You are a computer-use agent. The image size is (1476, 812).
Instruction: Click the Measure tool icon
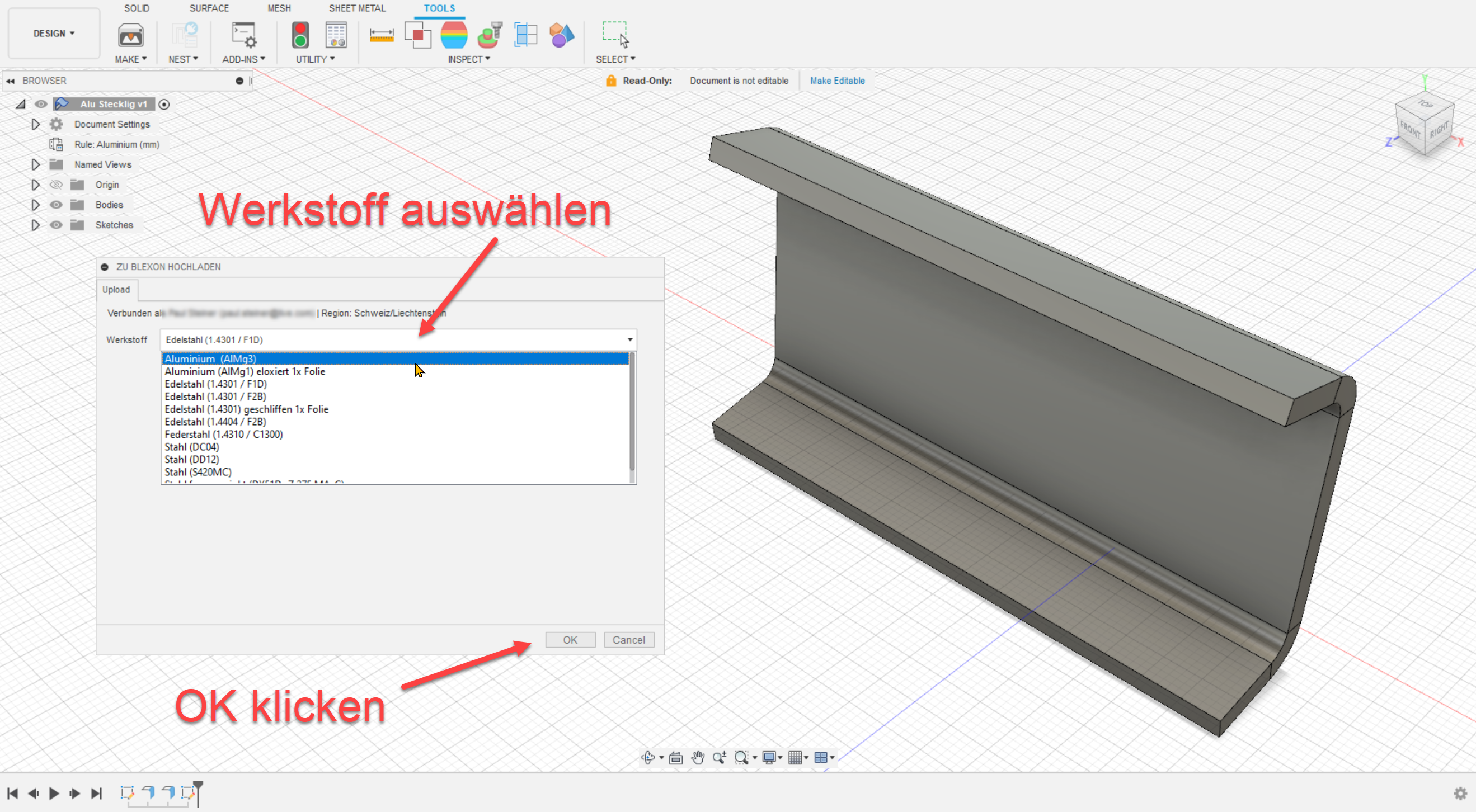click(381, 35)
